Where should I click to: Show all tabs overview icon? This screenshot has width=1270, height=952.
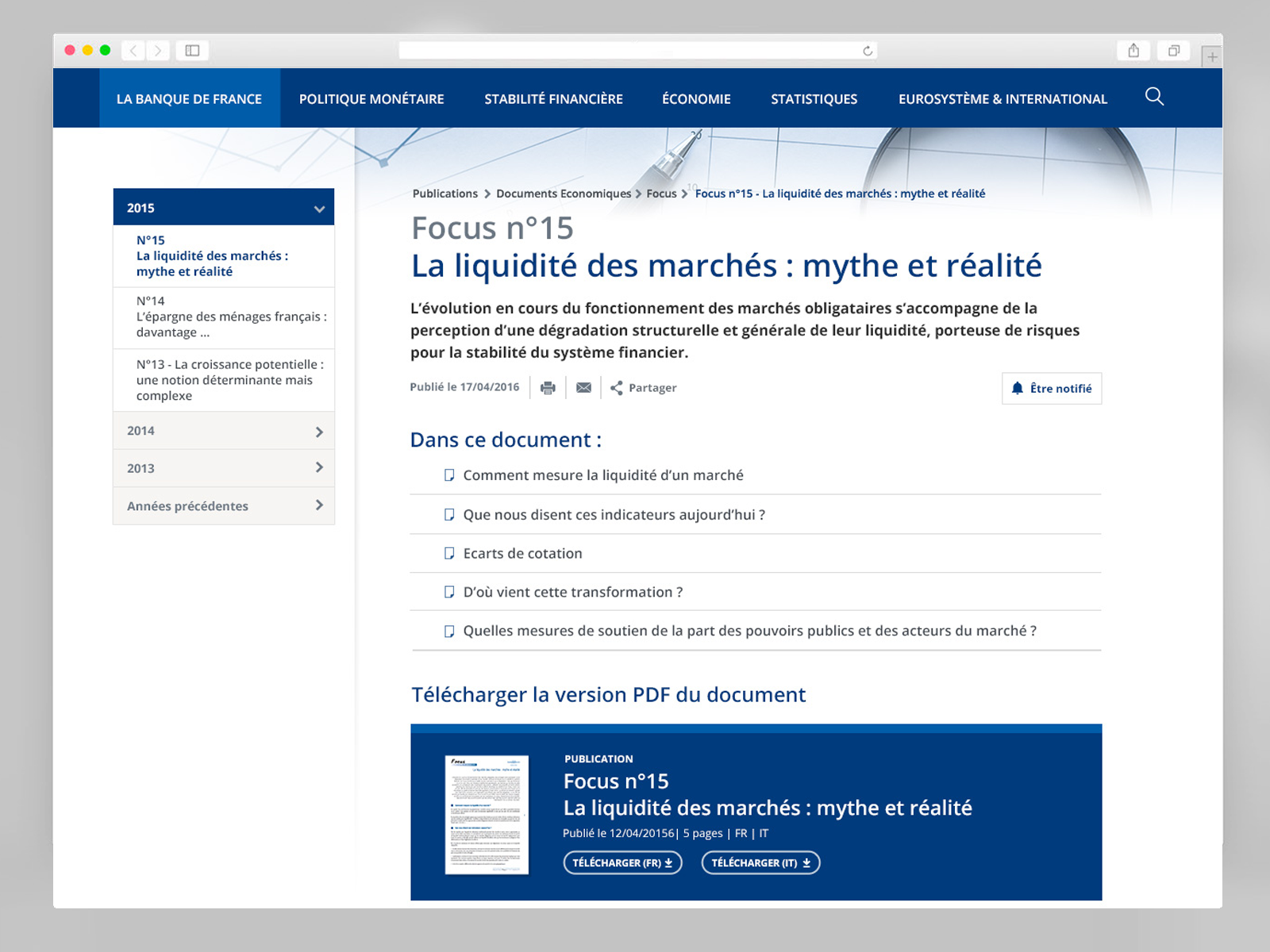point(1174,51)
